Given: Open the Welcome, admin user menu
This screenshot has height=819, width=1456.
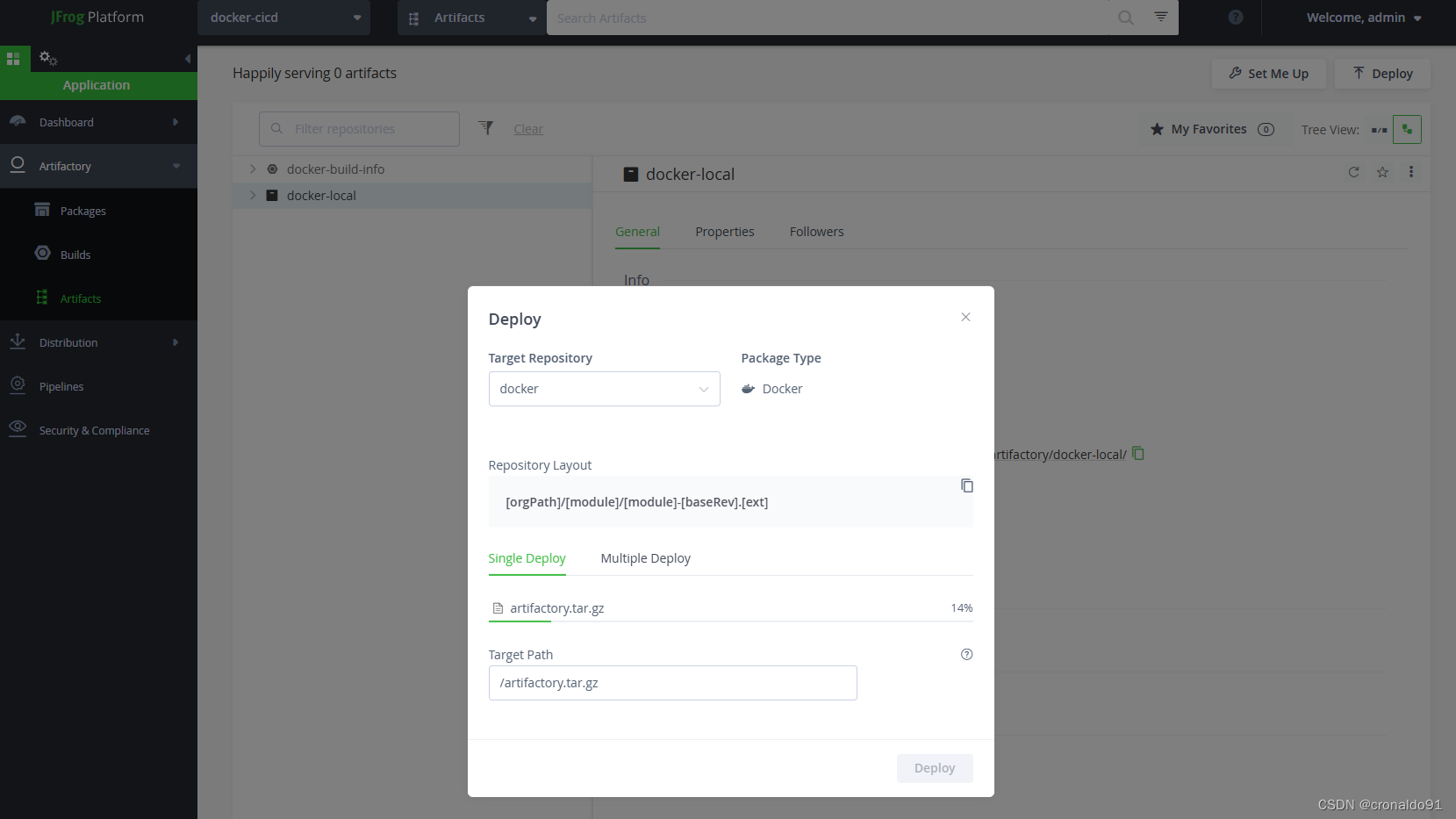Looking at the screenshot, I should click(x=1363, y=18).
